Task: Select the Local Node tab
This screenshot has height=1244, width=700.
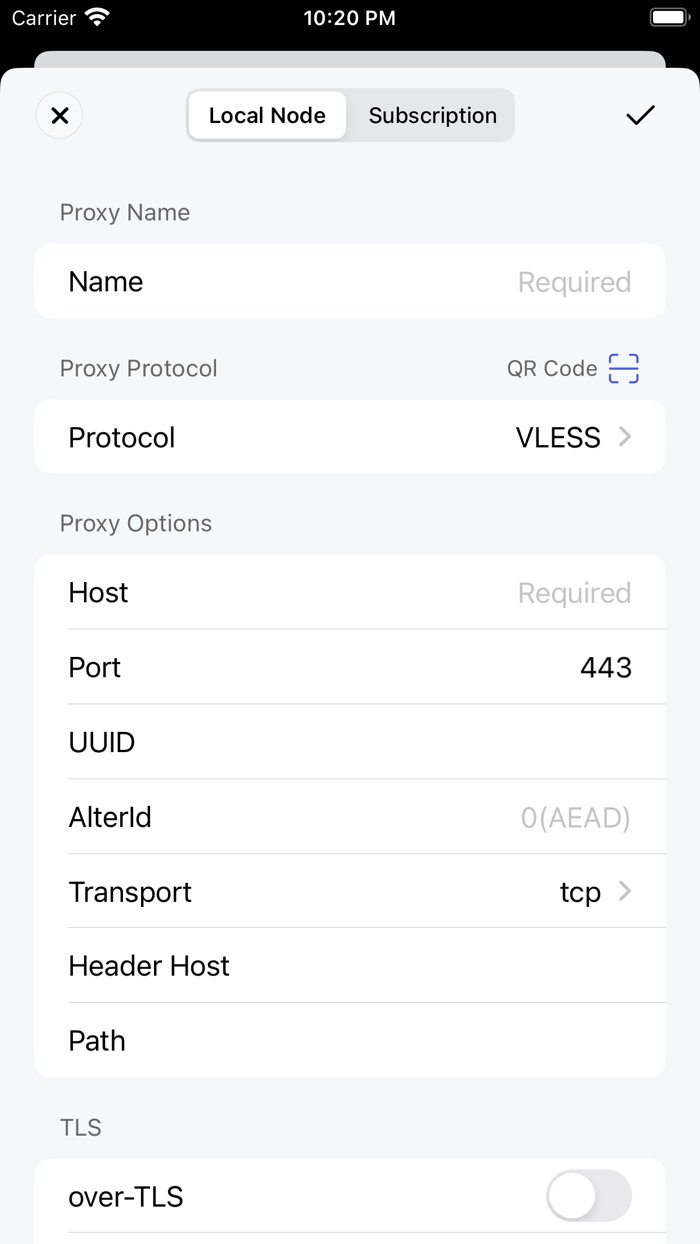Action: click(x=267, y=116)
